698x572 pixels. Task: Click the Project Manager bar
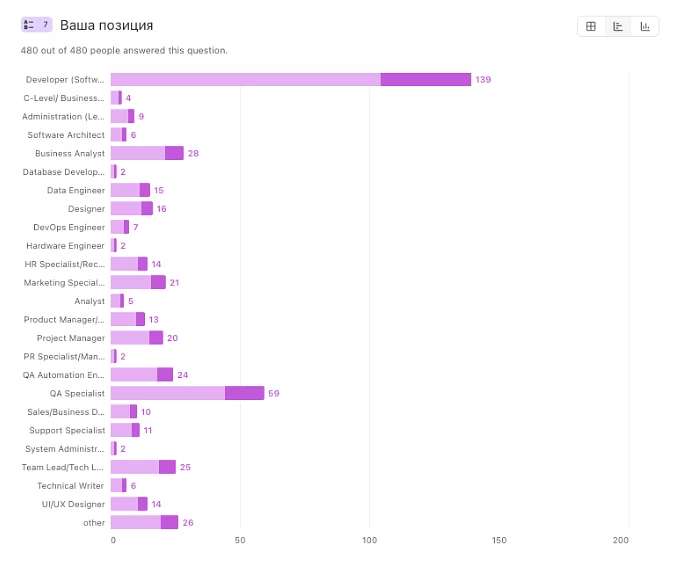click(x=137, y=338)
